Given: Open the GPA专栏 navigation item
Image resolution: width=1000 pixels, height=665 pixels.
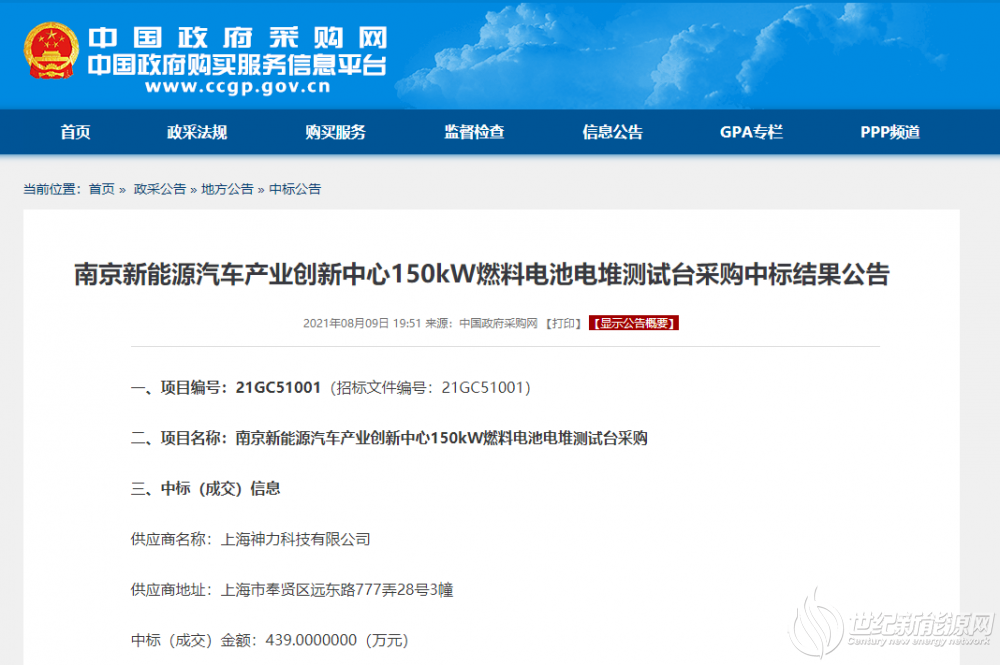Looking at the screenshot, I should click(x=751, y=132).
